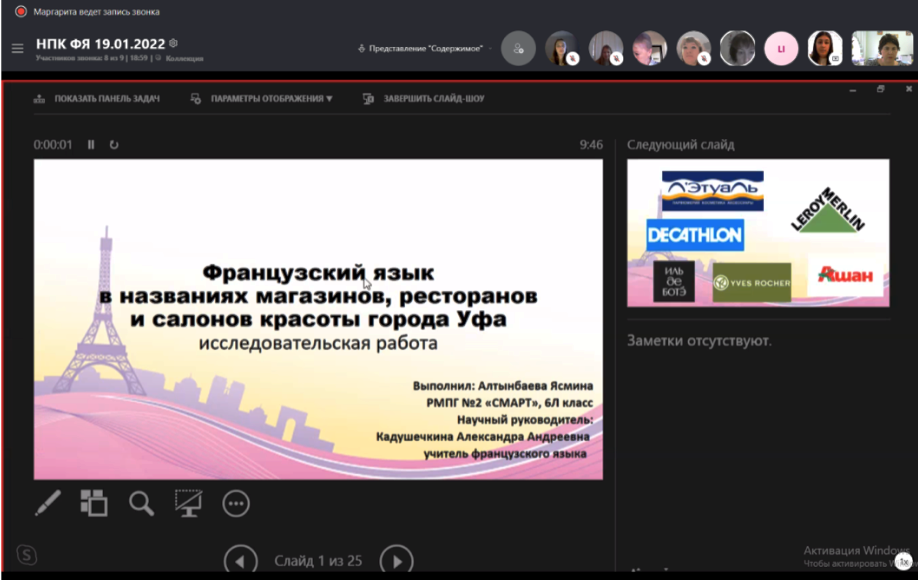Open more slideshow options ellipsis button
Screen dimensions: 918x580
click(236, 503)
